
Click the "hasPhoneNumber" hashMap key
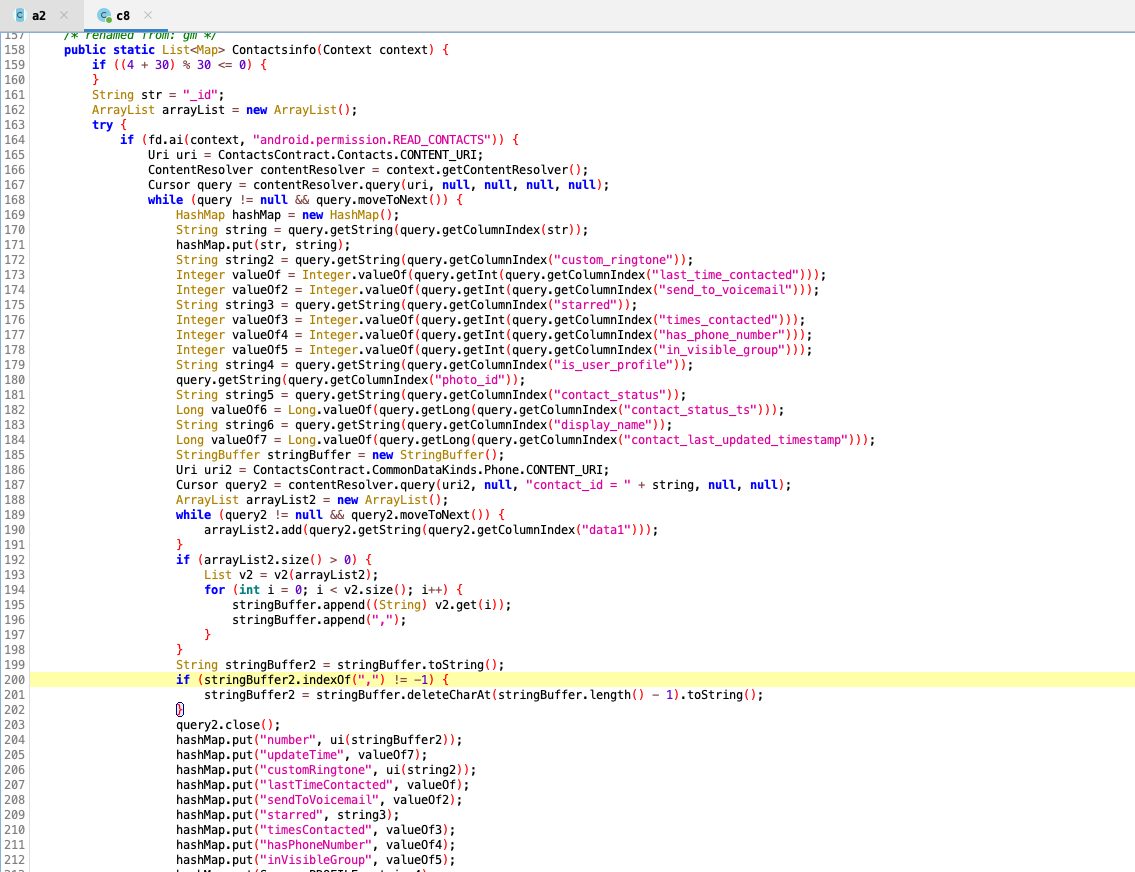[x=316, y=845]
